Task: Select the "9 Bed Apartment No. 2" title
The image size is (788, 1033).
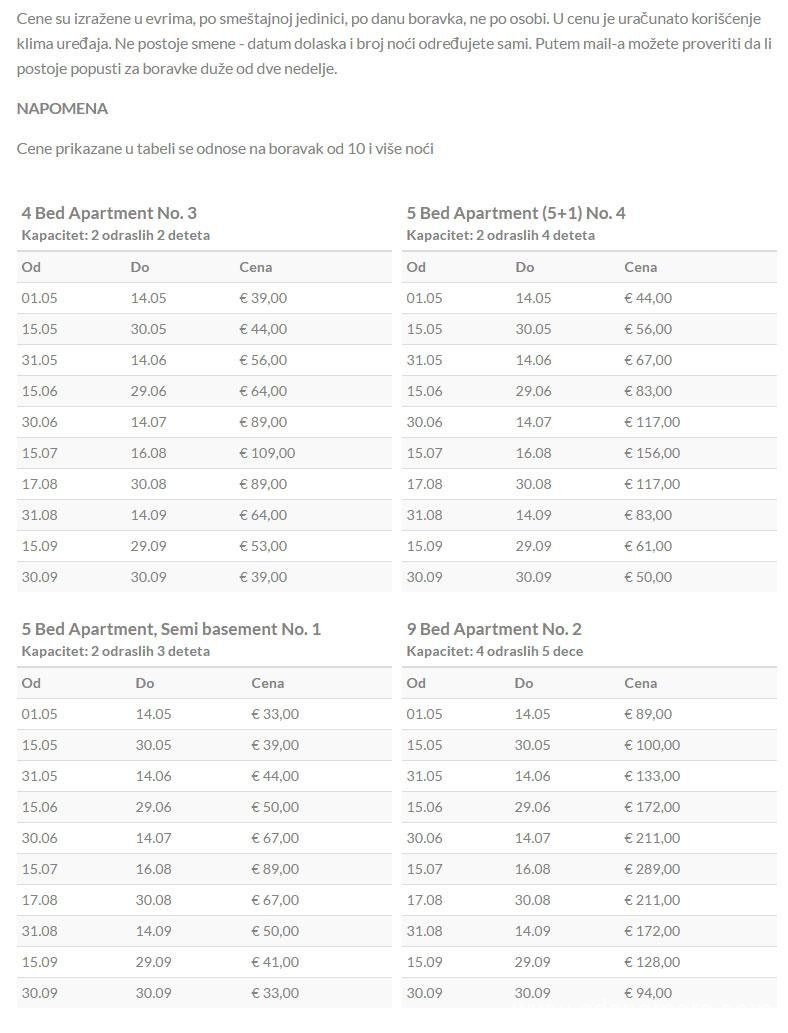Action: 494,629
